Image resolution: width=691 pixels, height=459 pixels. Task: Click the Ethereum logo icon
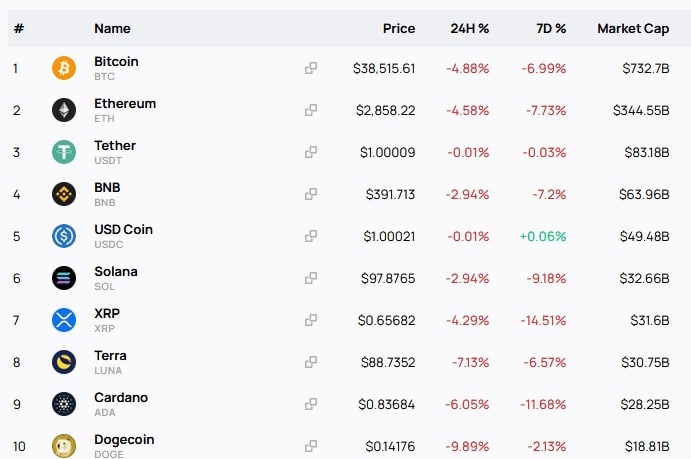(x=64, y=110)
